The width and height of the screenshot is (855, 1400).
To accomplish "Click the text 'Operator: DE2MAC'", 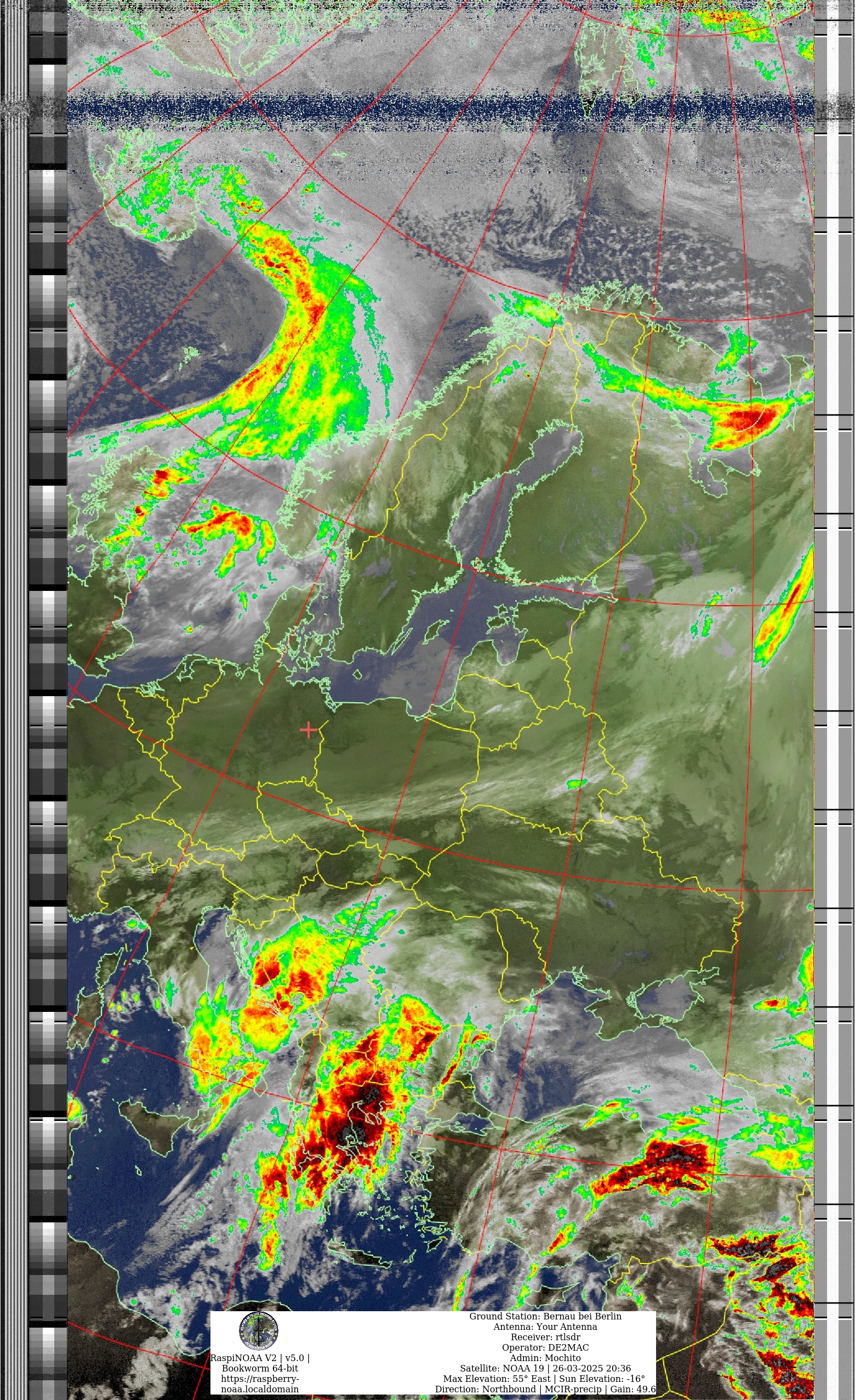I will tap(545, 1348).
